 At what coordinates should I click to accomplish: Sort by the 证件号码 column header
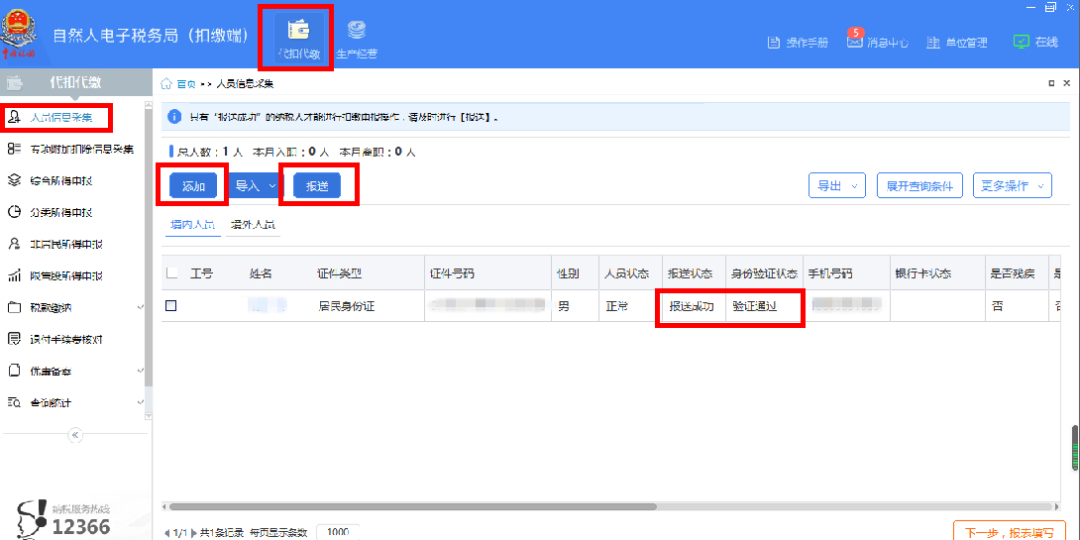pos(451,273)
